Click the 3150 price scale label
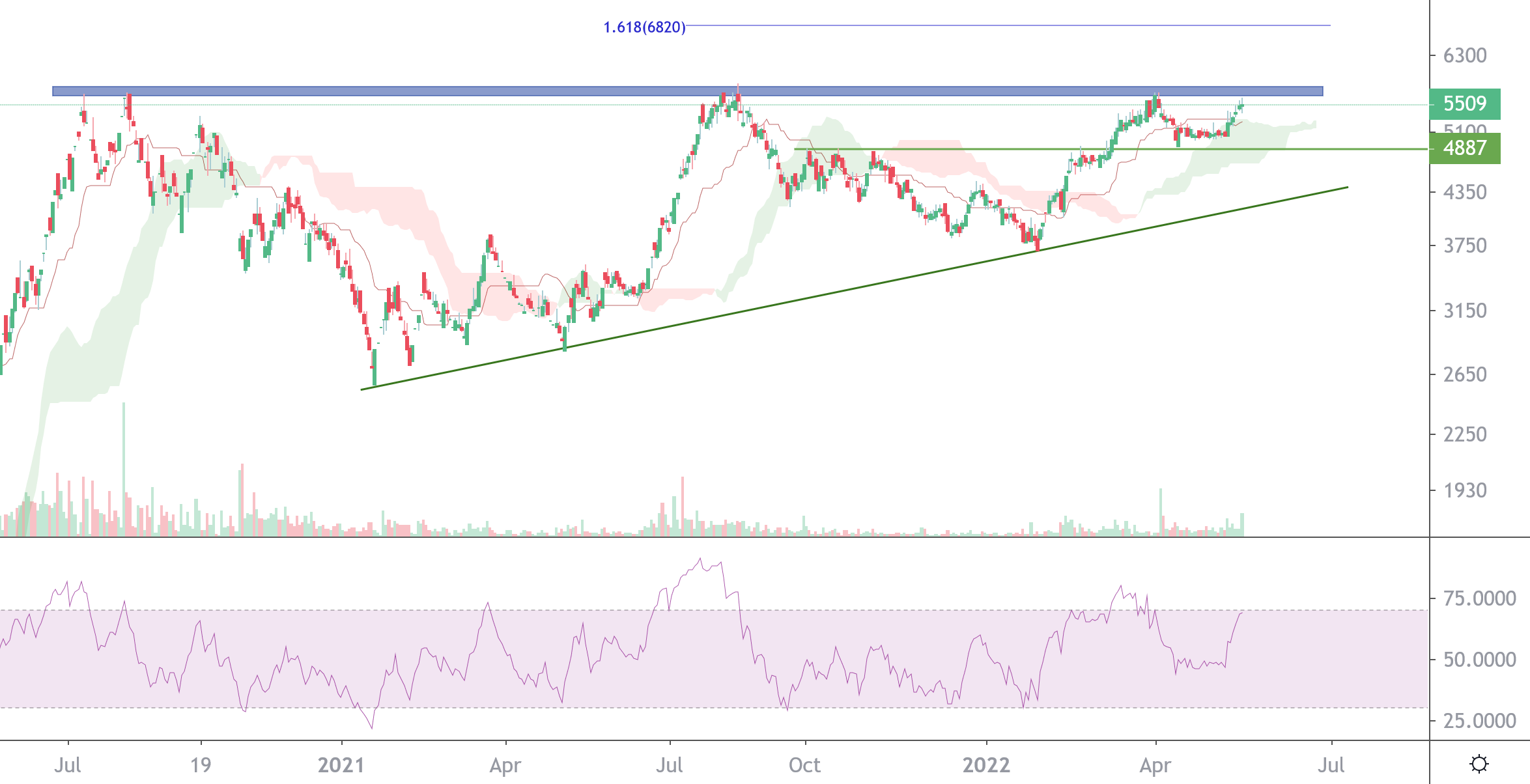 (1465, 311)
